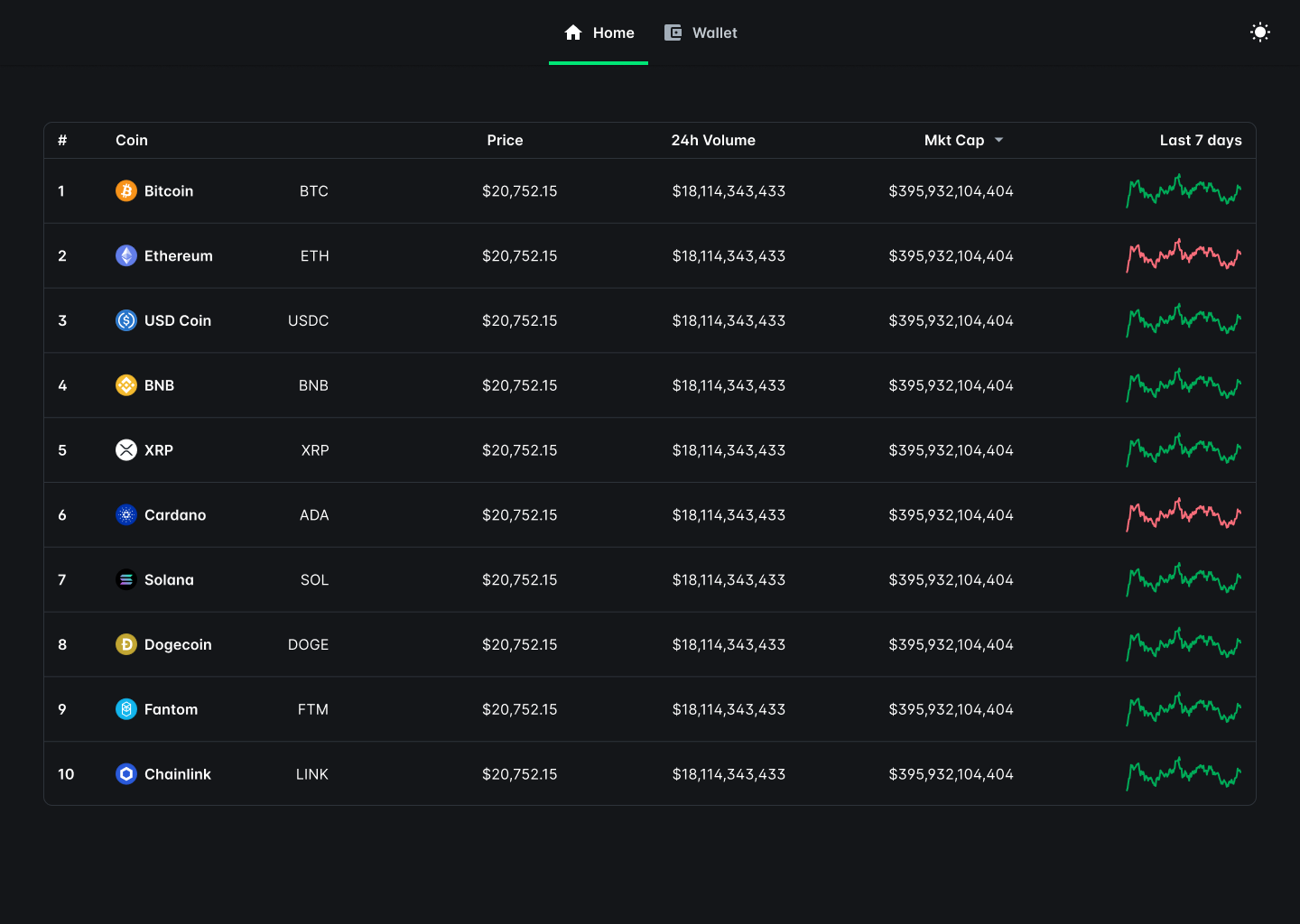Click the Chainlink coin logo icon
The height and width of the screenshot is (924, 1300).
click(x=126, y=773)
